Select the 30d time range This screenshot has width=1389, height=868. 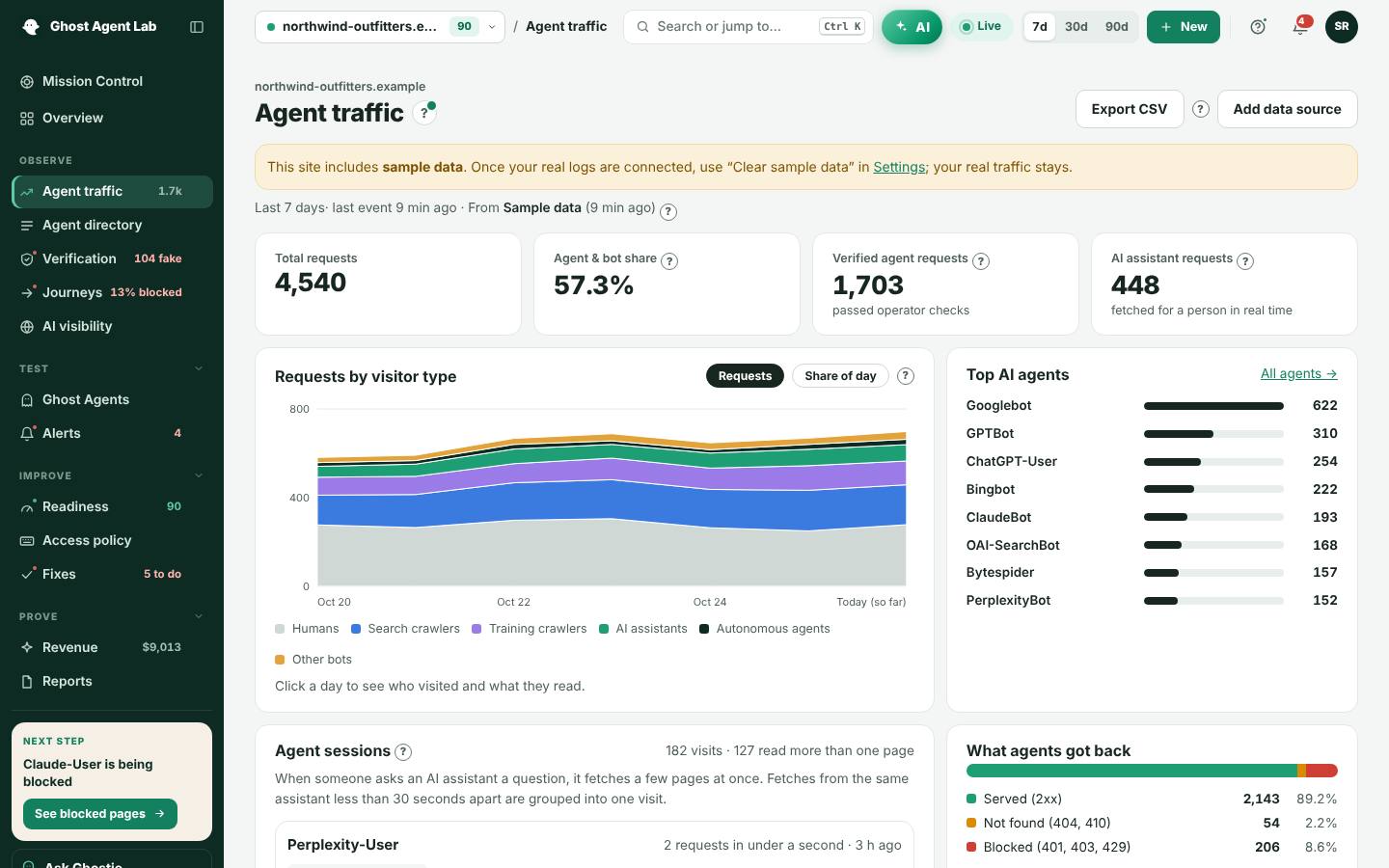[x=1076, y=27]
